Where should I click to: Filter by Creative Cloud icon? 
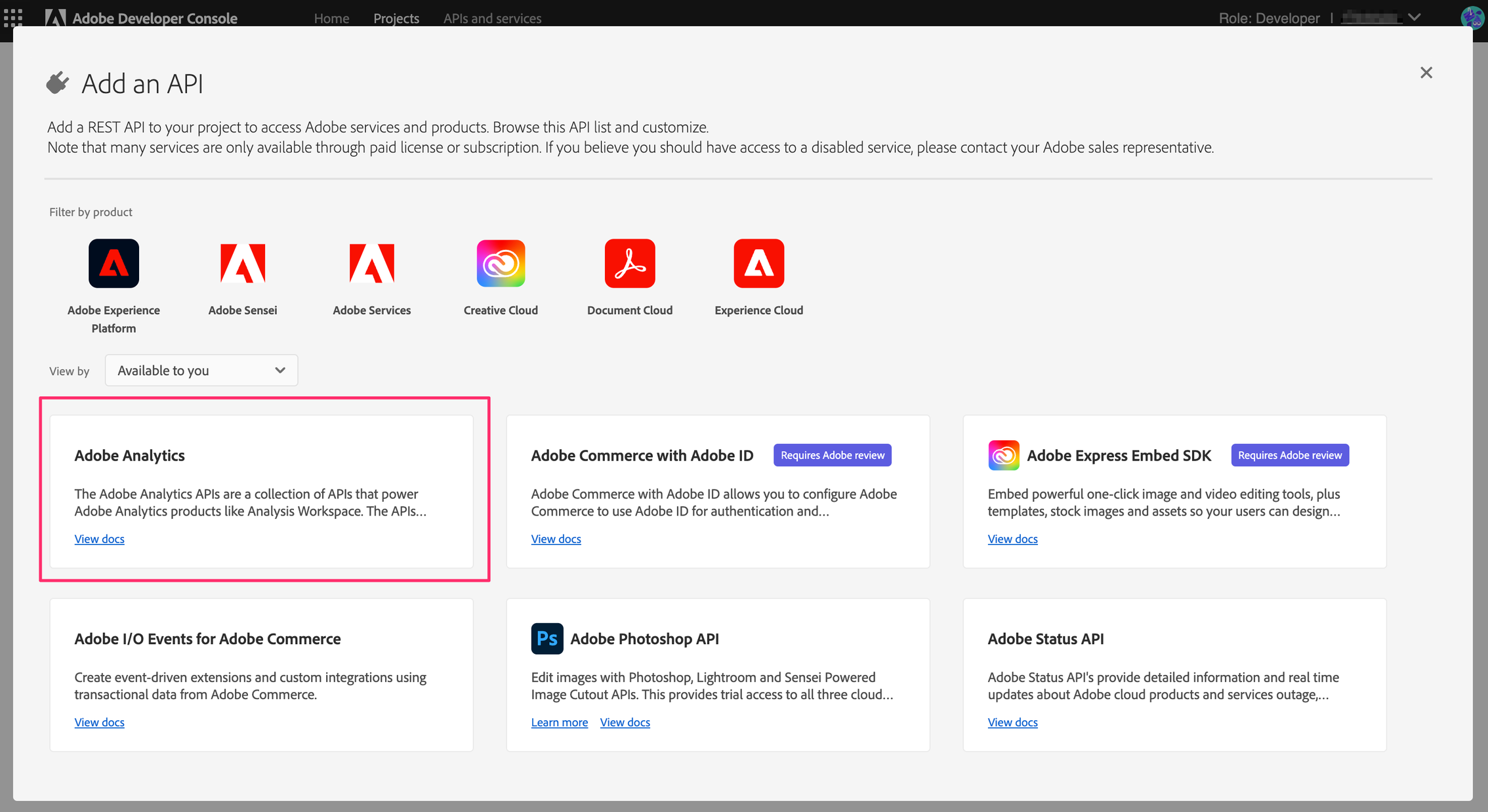(501, 264)
